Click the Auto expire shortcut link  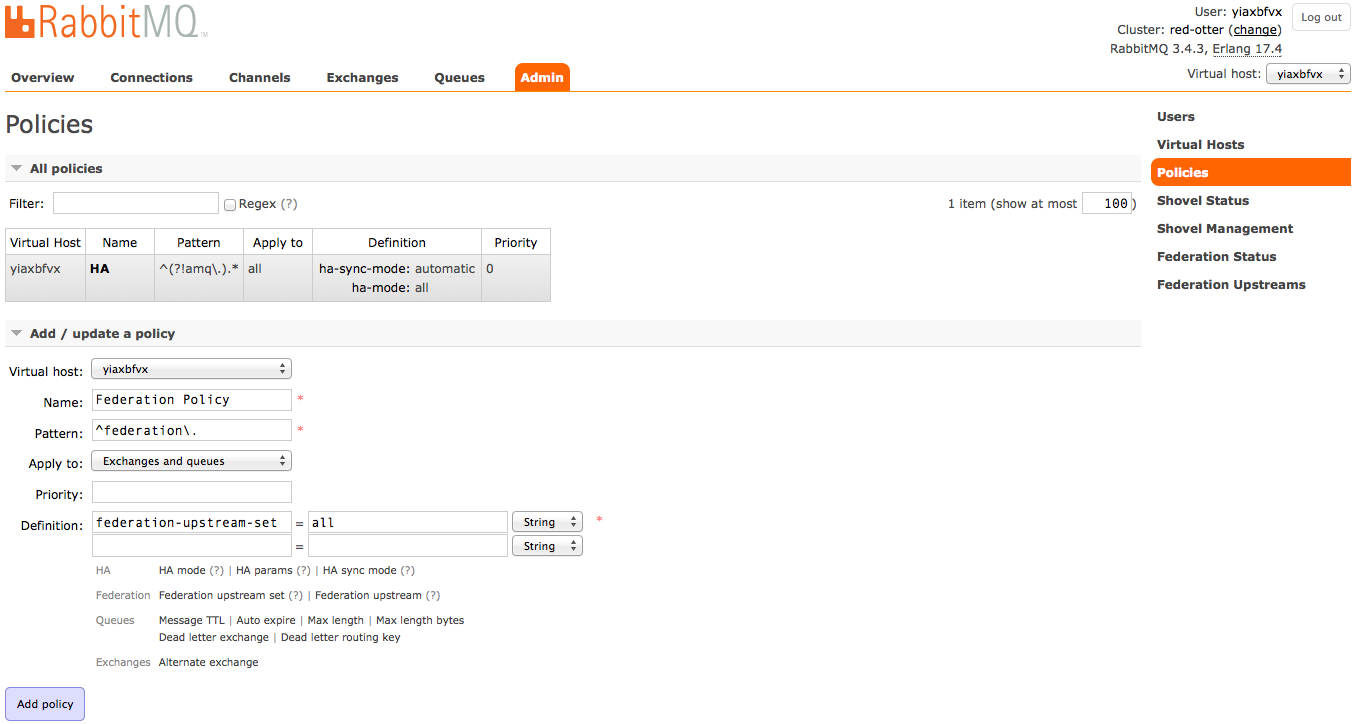(266, 620)
